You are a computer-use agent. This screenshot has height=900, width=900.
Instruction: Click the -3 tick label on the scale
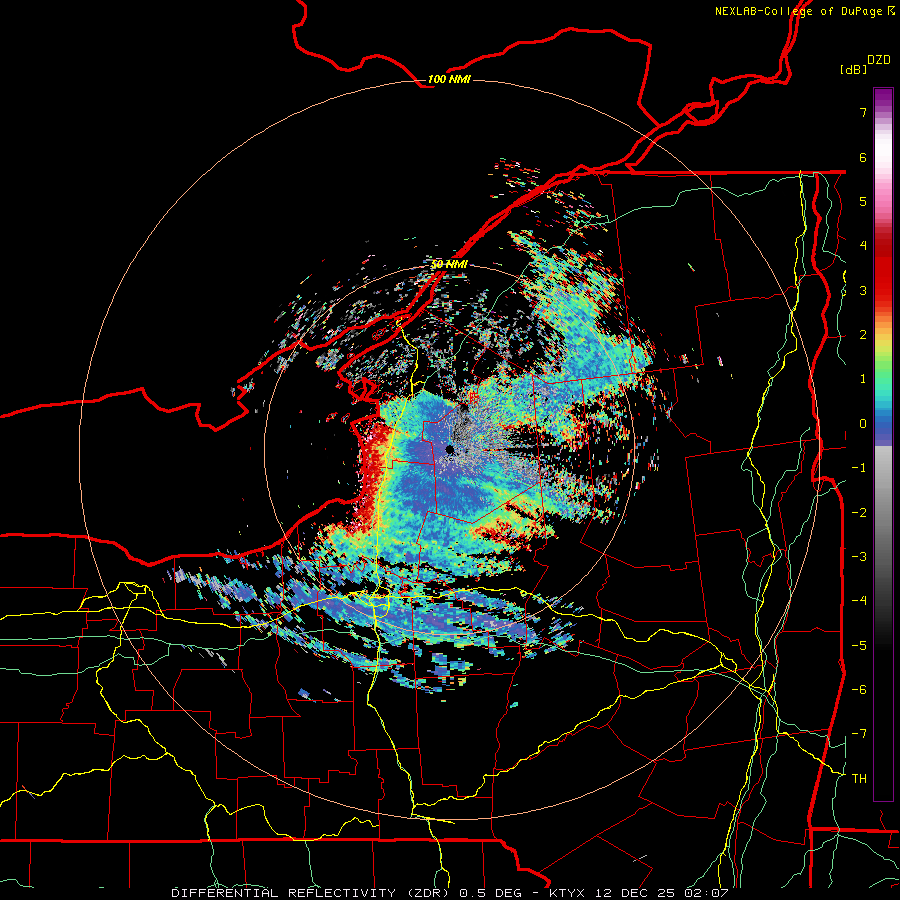click(859, 557)
